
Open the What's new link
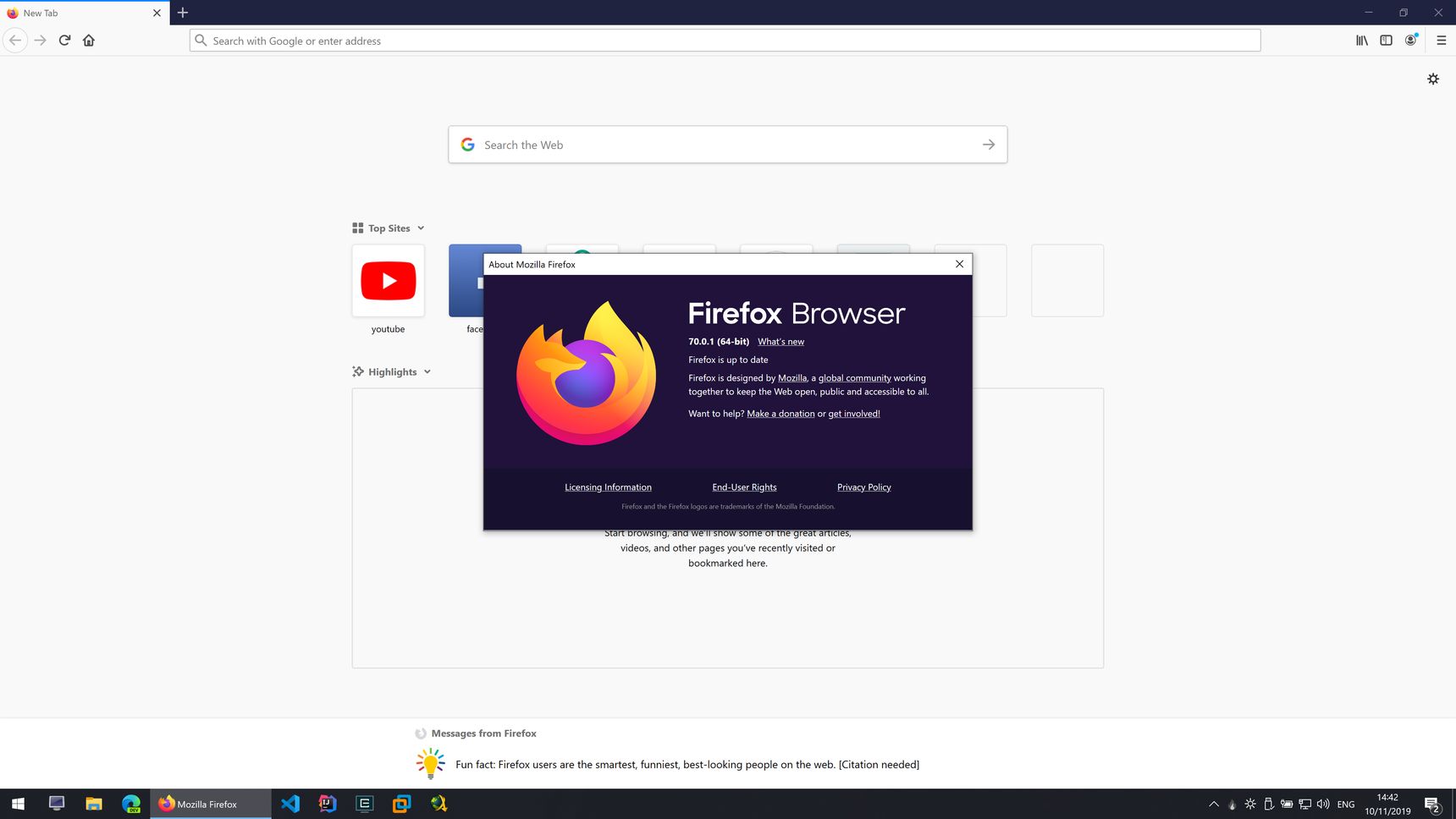point(780,342)
